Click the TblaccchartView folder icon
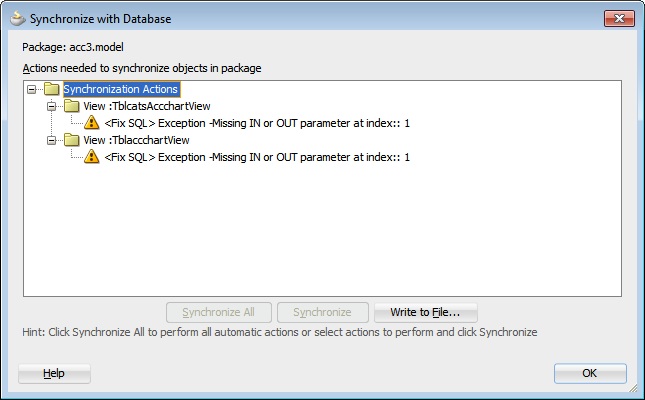The image size is (645, 400). pyautogui.click(x=71, y=140)
